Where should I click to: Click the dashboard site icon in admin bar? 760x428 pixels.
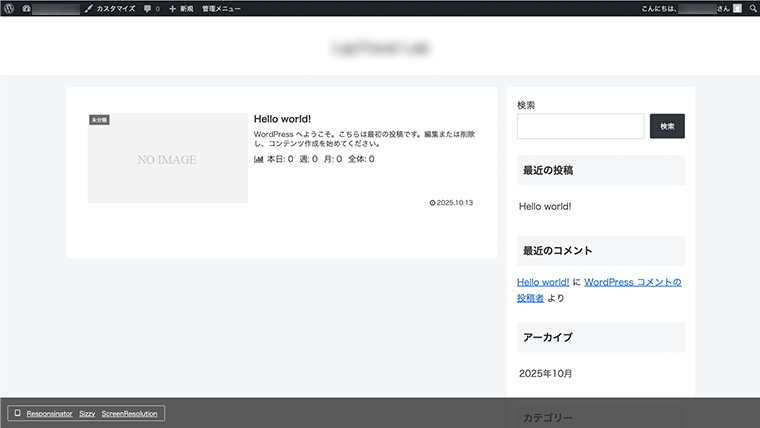pos(26,8)
